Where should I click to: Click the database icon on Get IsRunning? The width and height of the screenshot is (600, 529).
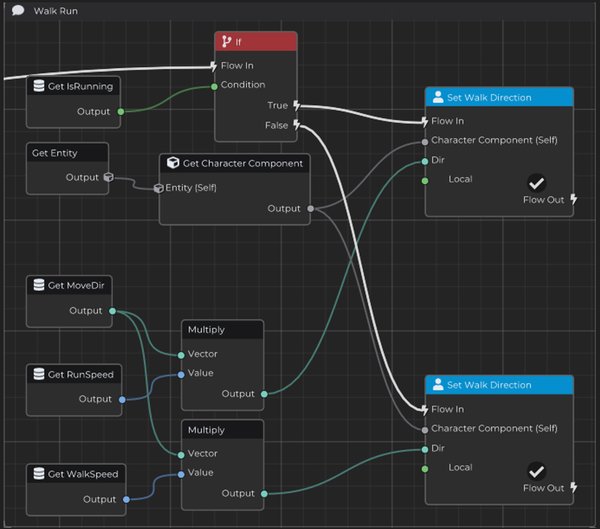point(39,86)
